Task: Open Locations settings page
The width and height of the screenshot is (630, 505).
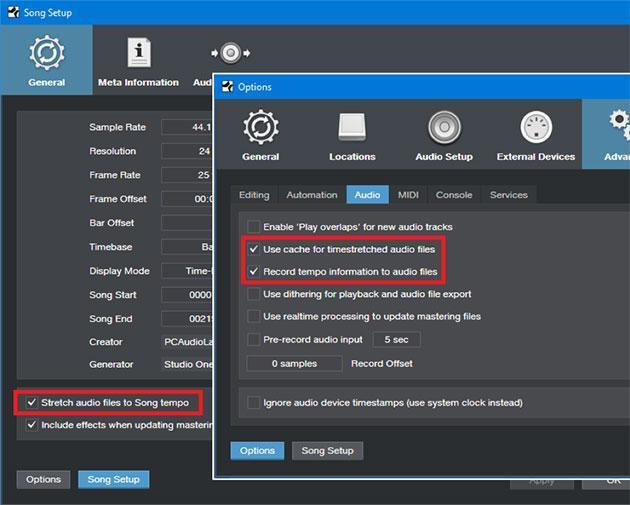Action: coord(352,128)
